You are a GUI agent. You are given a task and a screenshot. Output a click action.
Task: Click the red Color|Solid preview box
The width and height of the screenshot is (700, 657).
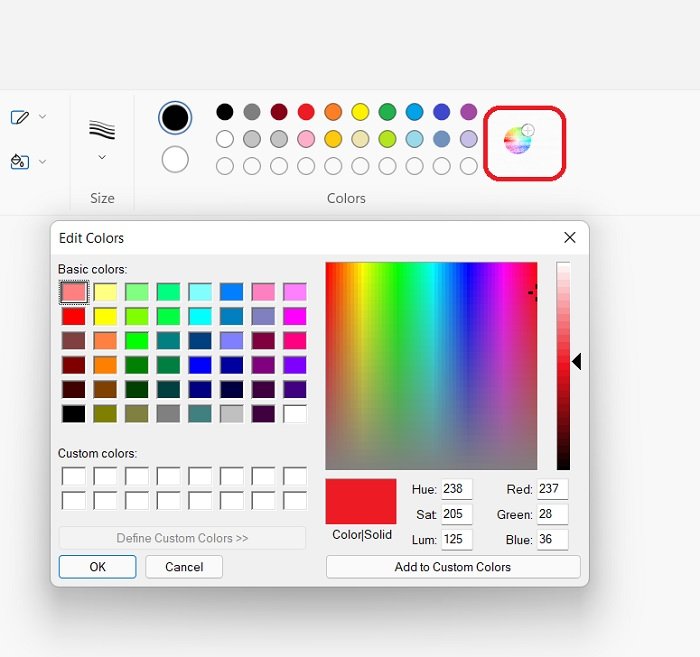361,501
